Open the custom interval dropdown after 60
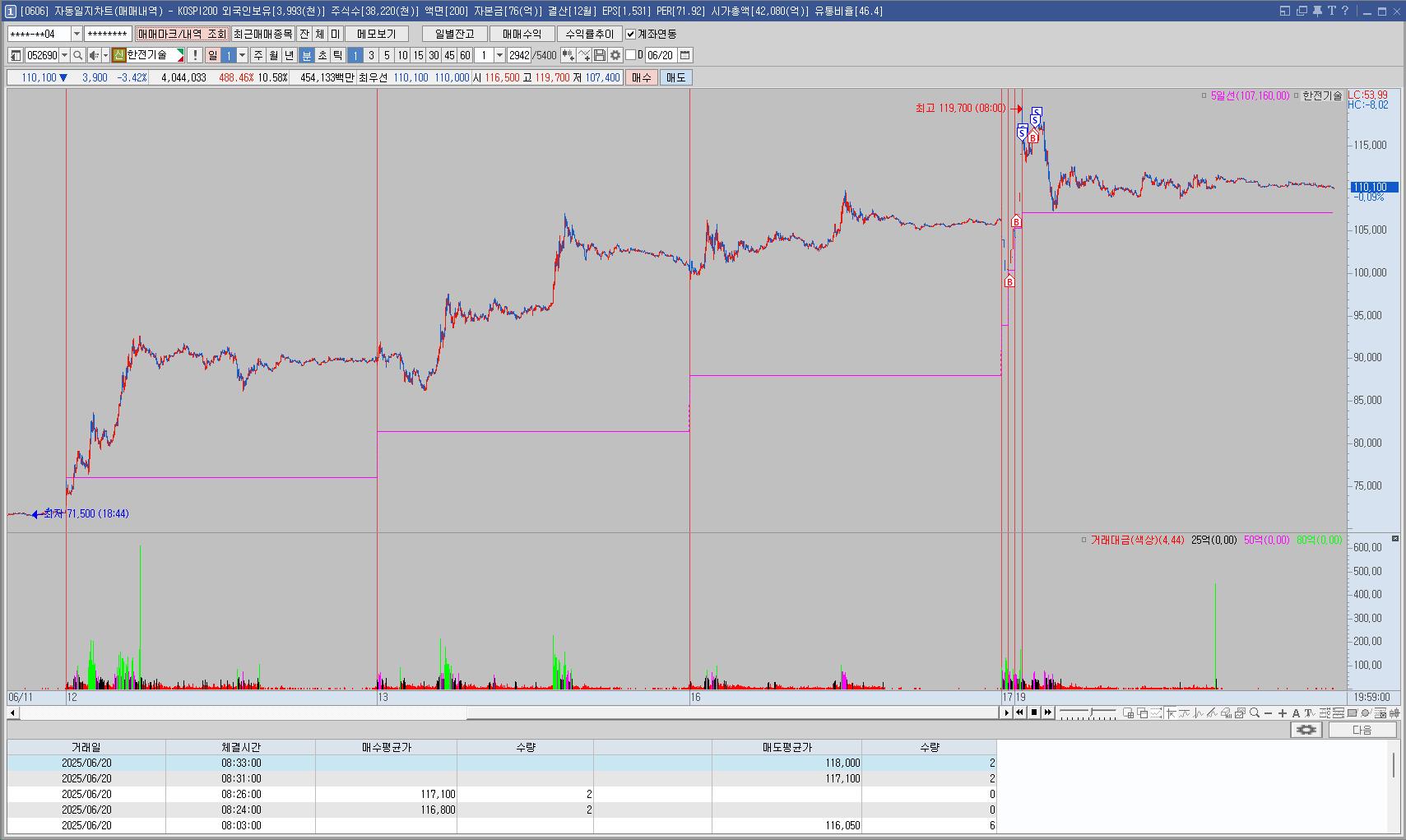This screenshot has width=1406, height=840. click(x=499, y=55)
